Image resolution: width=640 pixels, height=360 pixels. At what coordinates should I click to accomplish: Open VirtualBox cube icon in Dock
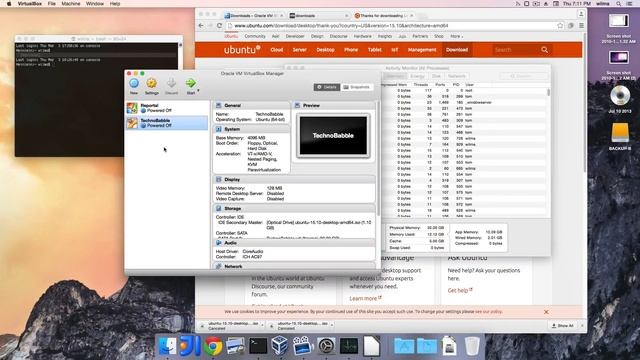pyautogui.click(x=280, y=346)
